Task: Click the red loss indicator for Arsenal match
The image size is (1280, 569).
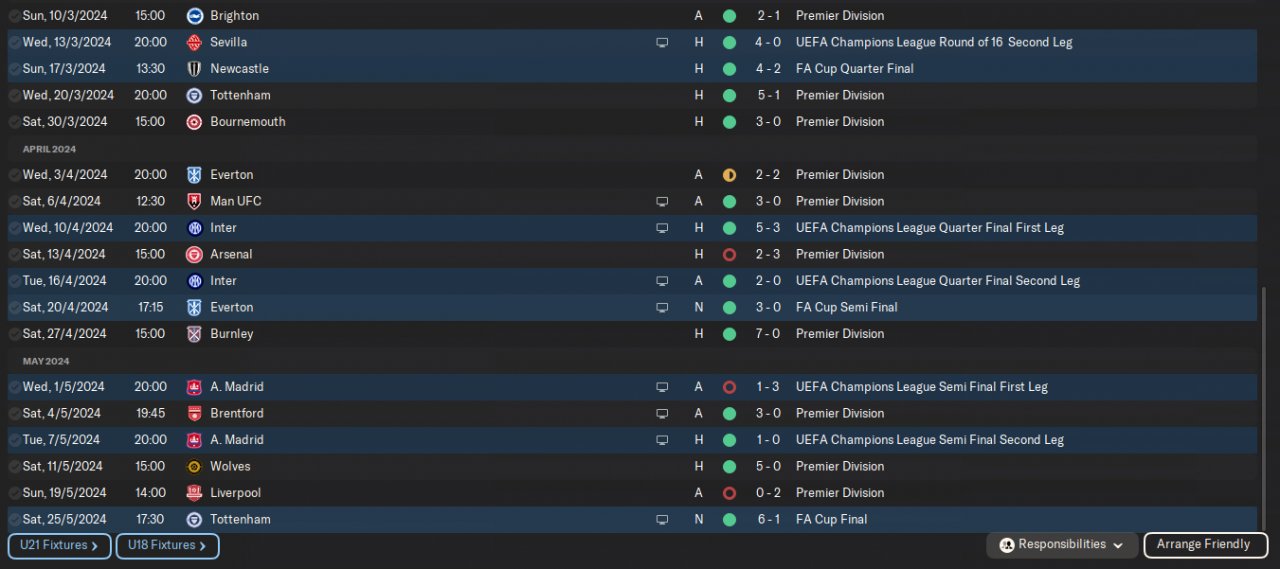Action: point(729,255)
